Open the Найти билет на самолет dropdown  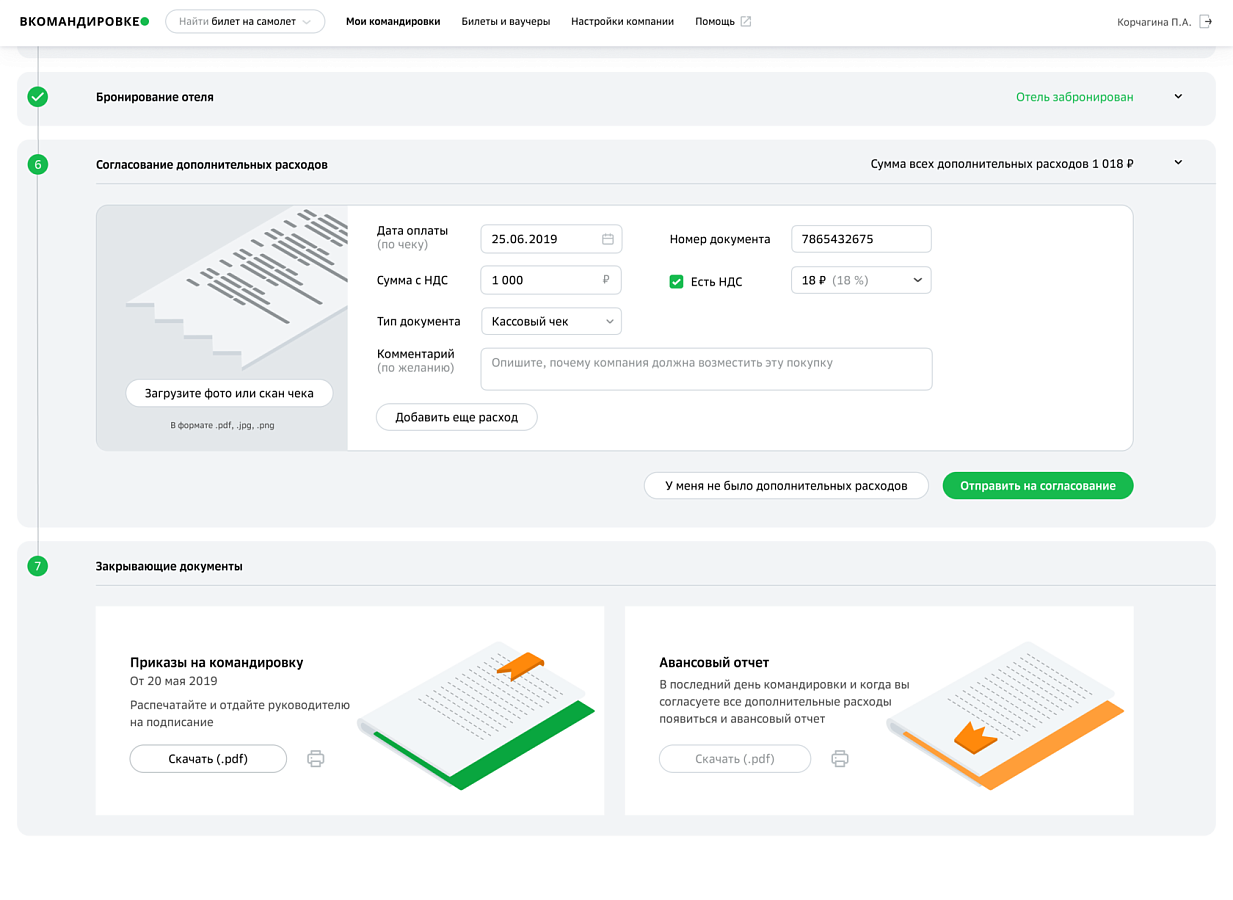point(245,21)
